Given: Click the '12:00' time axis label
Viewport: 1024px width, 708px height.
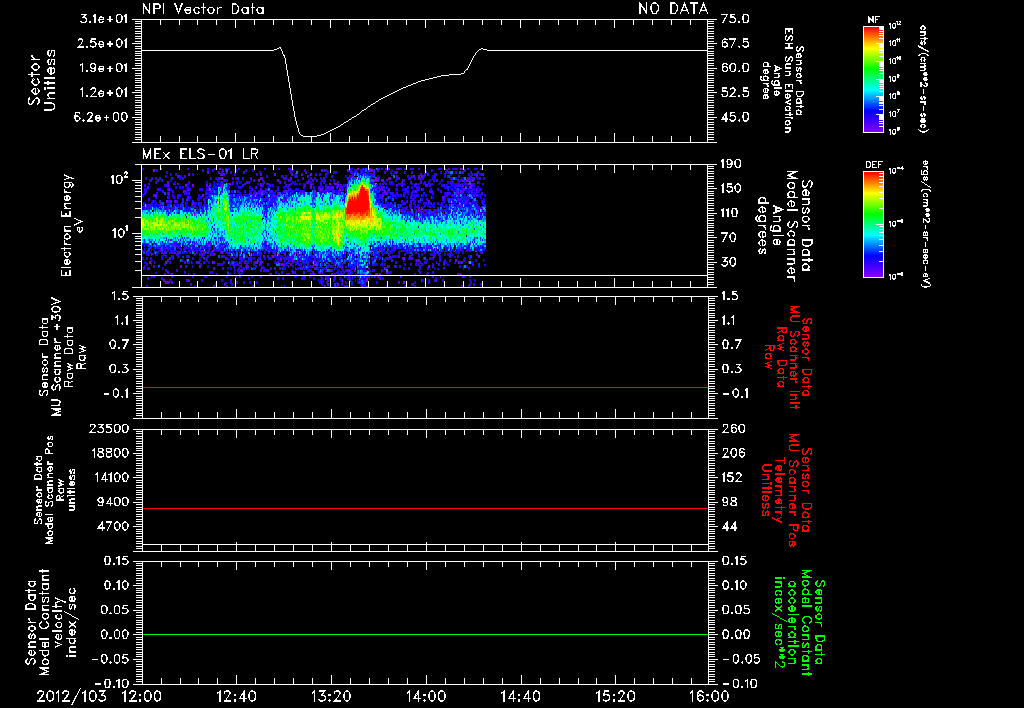Looking at the screenshot, I should point(142,696).
